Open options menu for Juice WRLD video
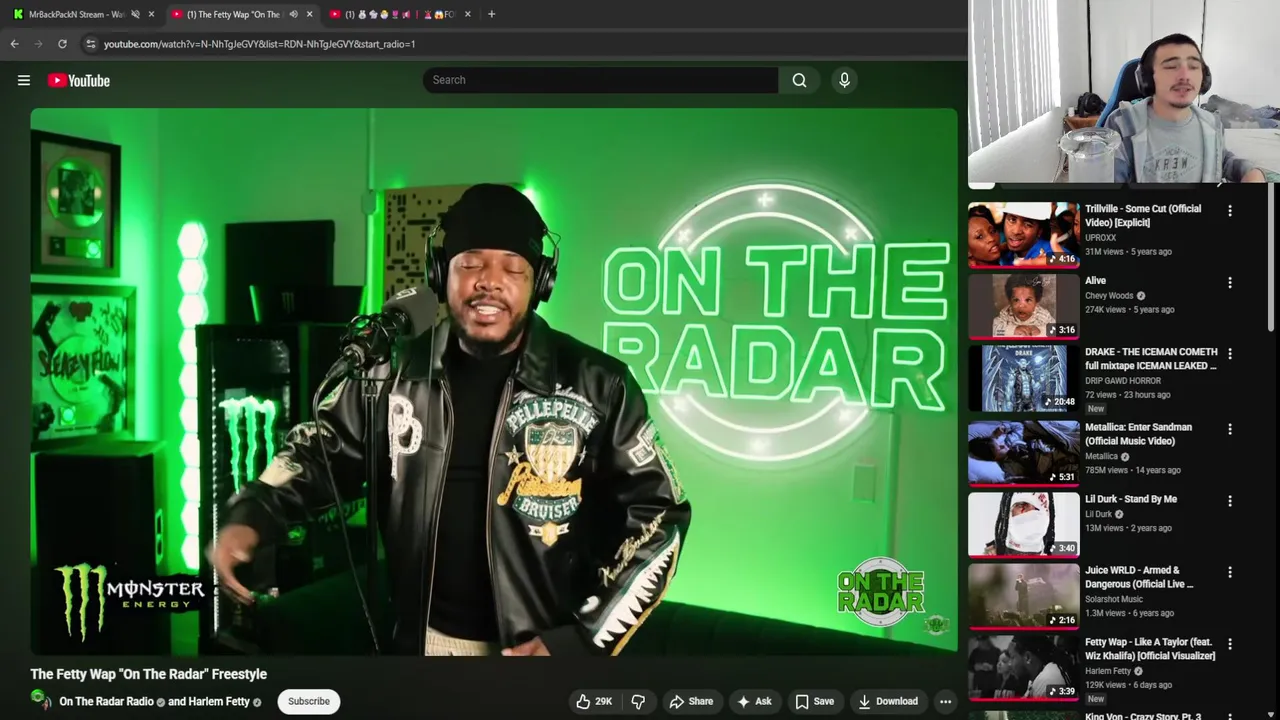The image size is (1280, 720). tap(1230, 572)
